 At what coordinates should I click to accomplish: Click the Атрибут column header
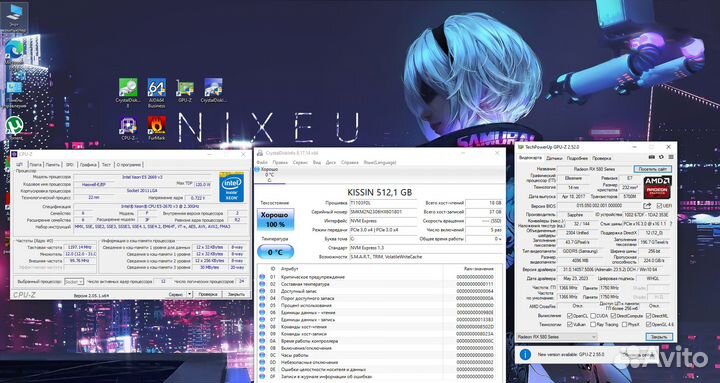tap(289, 269)
